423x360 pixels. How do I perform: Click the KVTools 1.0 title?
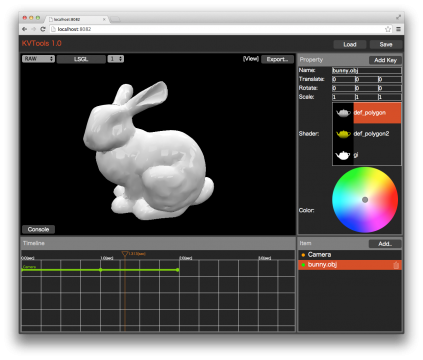point(42,43)
